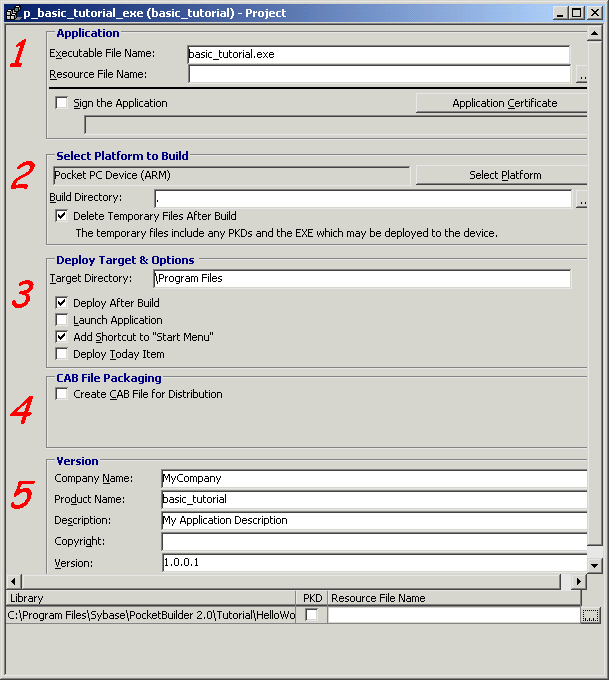Click the library's Resource File Name cell
Screen dimensions: 609x680
click(454, 615)
